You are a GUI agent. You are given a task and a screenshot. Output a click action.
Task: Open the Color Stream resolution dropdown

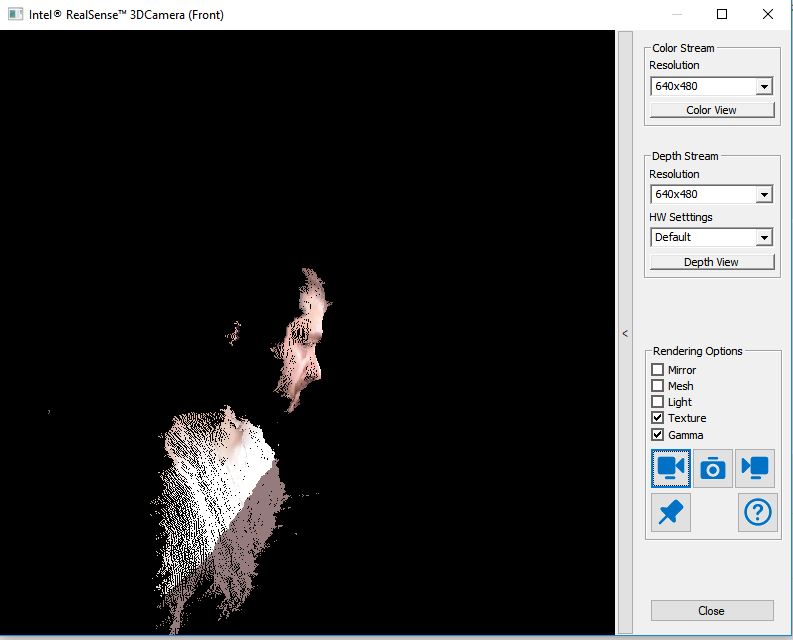coord(764,87)
